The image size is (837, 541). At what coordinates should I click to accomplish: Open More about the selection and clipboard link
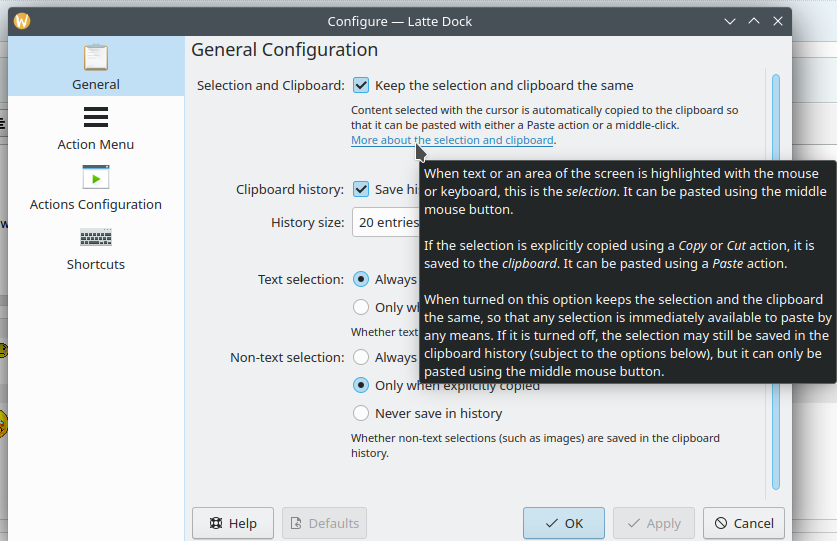[x=451, y=141]
